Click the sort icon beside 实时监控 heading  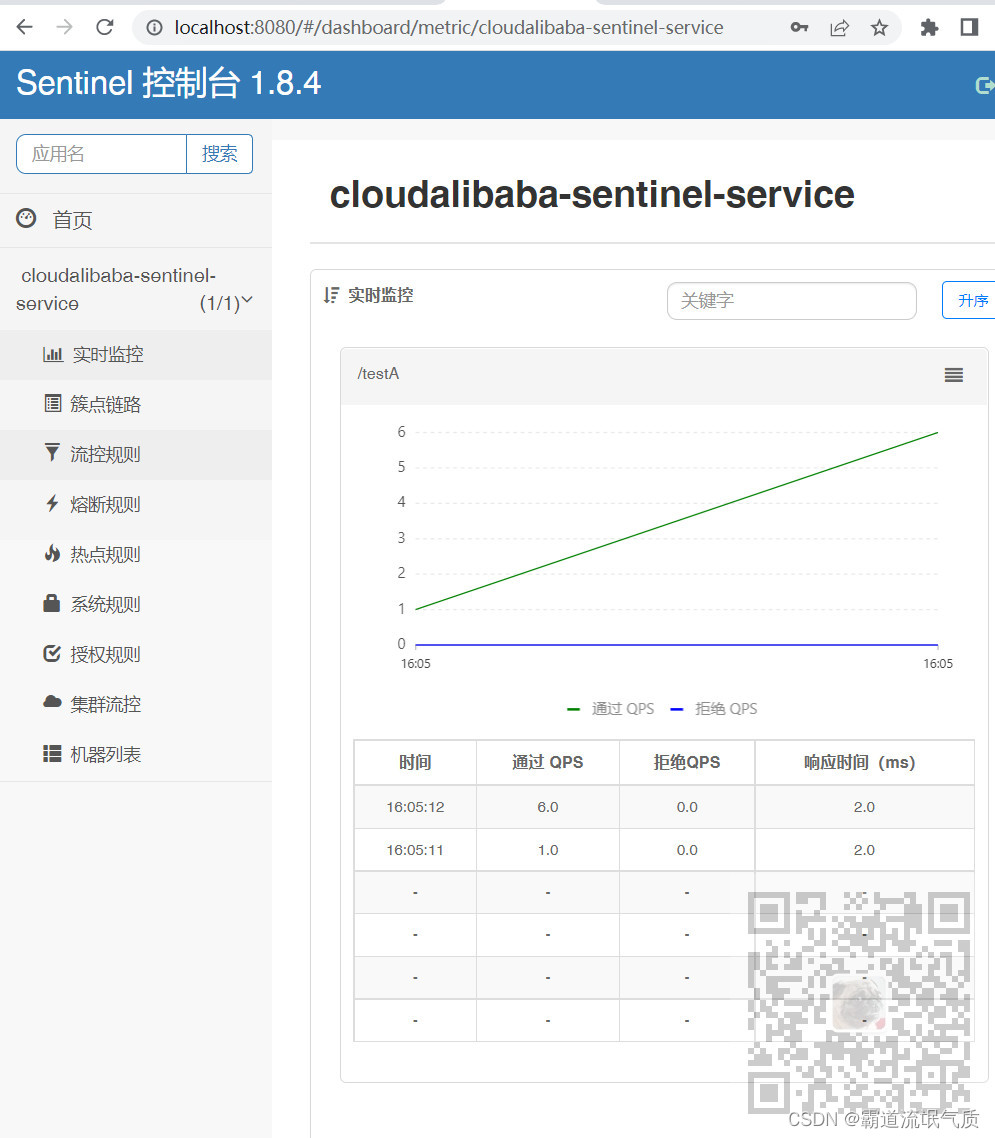[x=332, y=295]
